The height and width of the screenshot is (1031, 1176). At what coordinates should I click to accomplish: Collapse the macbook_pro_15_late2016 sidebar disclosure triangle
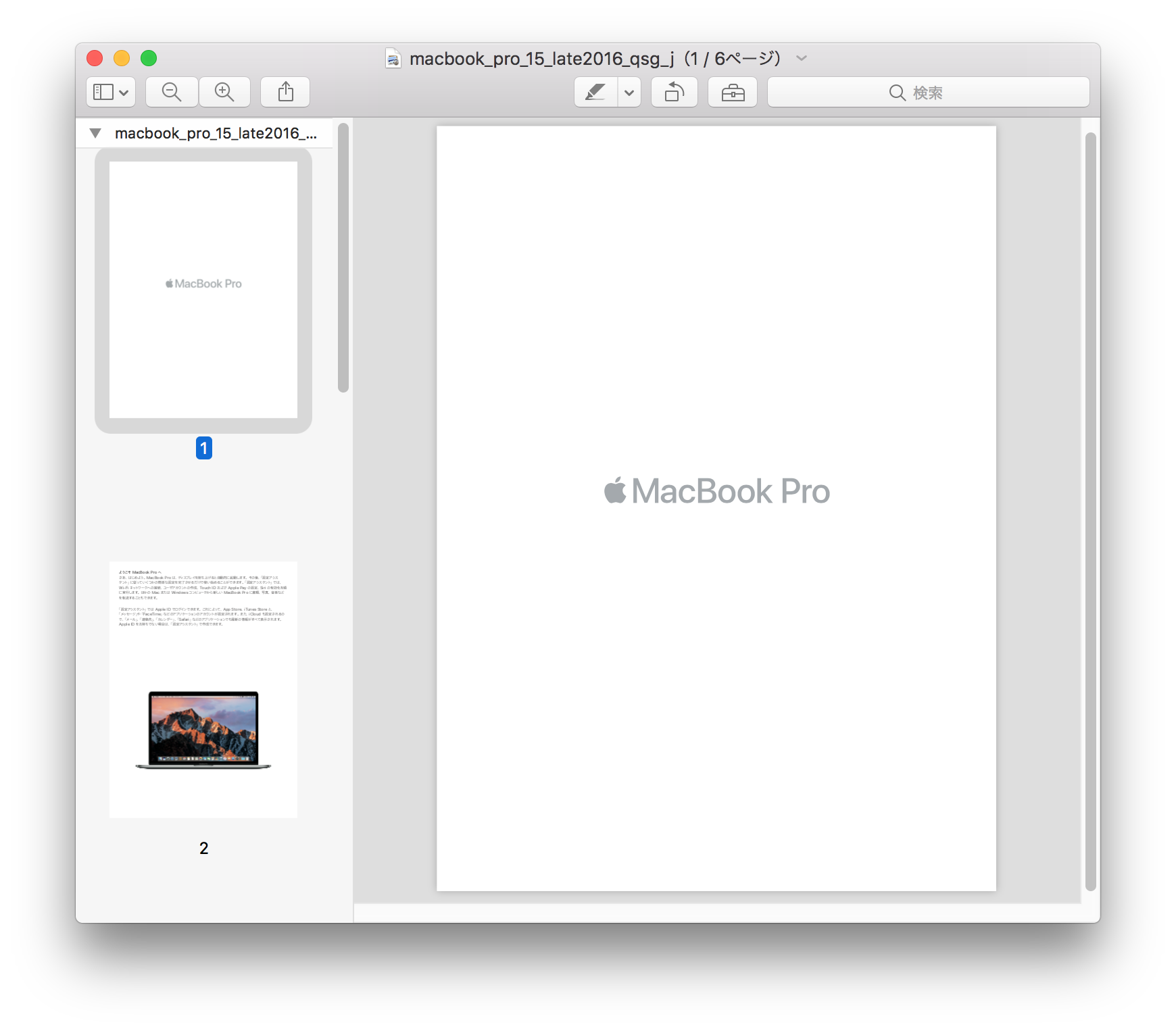click(95, 133)
